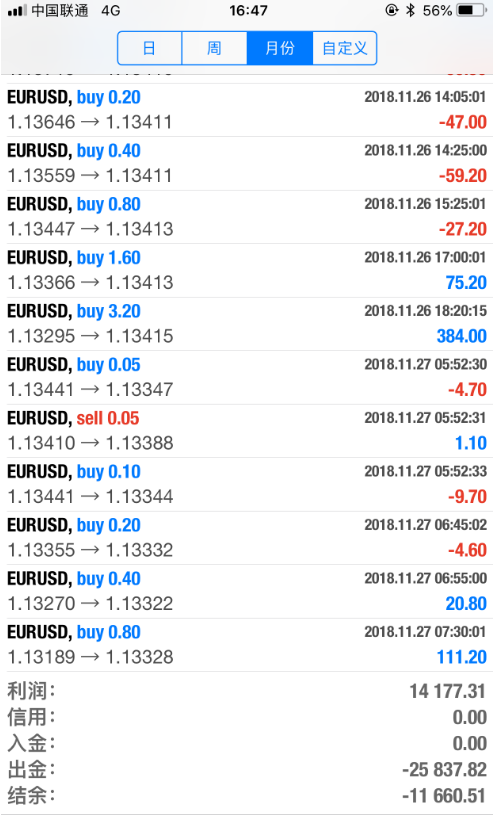
Task: Open the EURUSD buy 1.60 trade row
Action: pos(247,271)
